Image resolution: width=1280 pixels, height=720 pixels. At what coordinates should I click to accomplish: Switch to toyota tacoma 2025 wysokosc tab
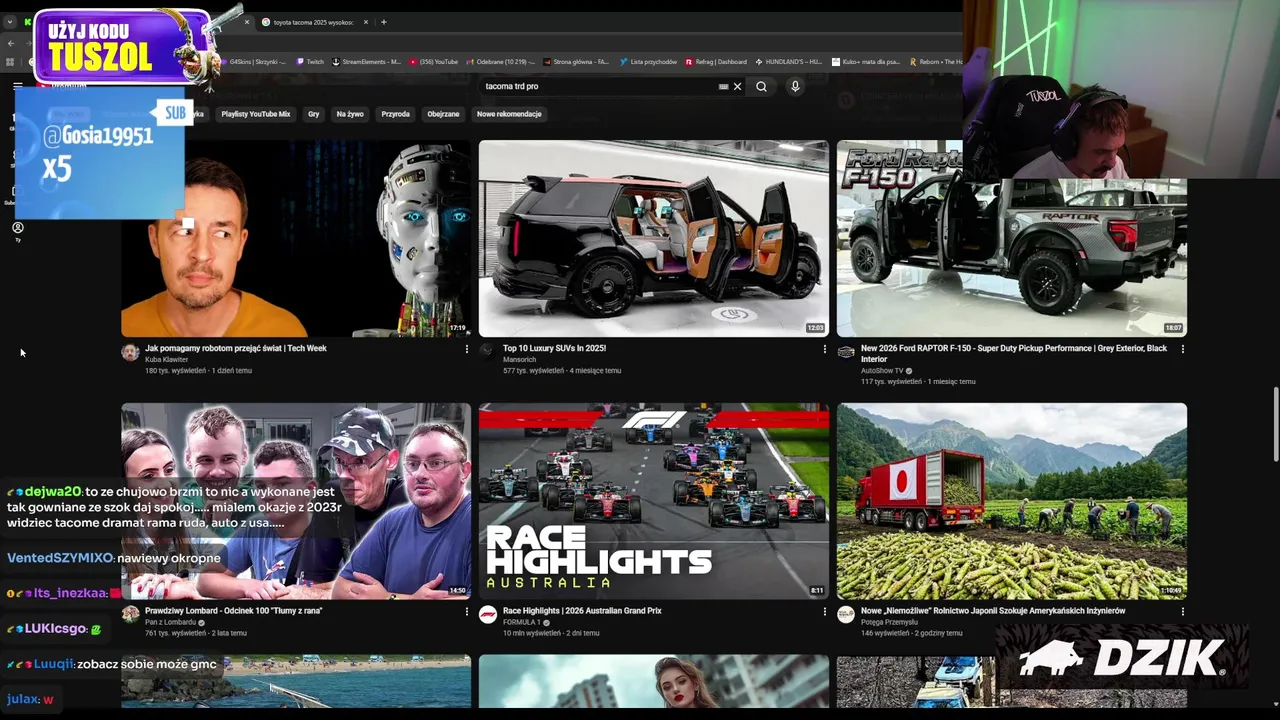313,22
